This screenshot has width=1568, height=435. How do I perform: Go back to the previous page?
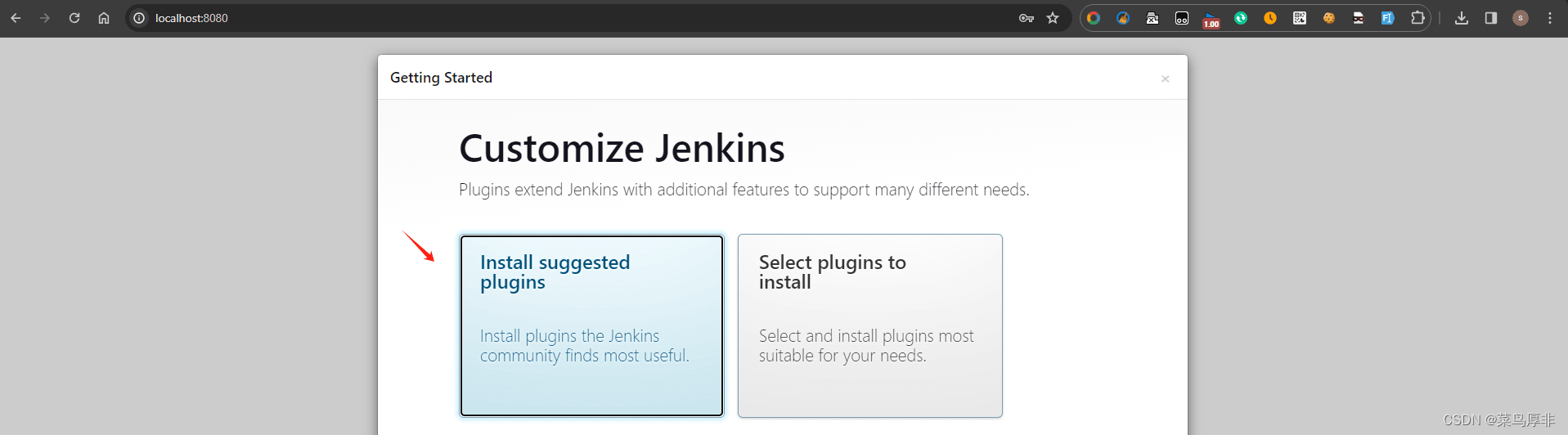16,18
